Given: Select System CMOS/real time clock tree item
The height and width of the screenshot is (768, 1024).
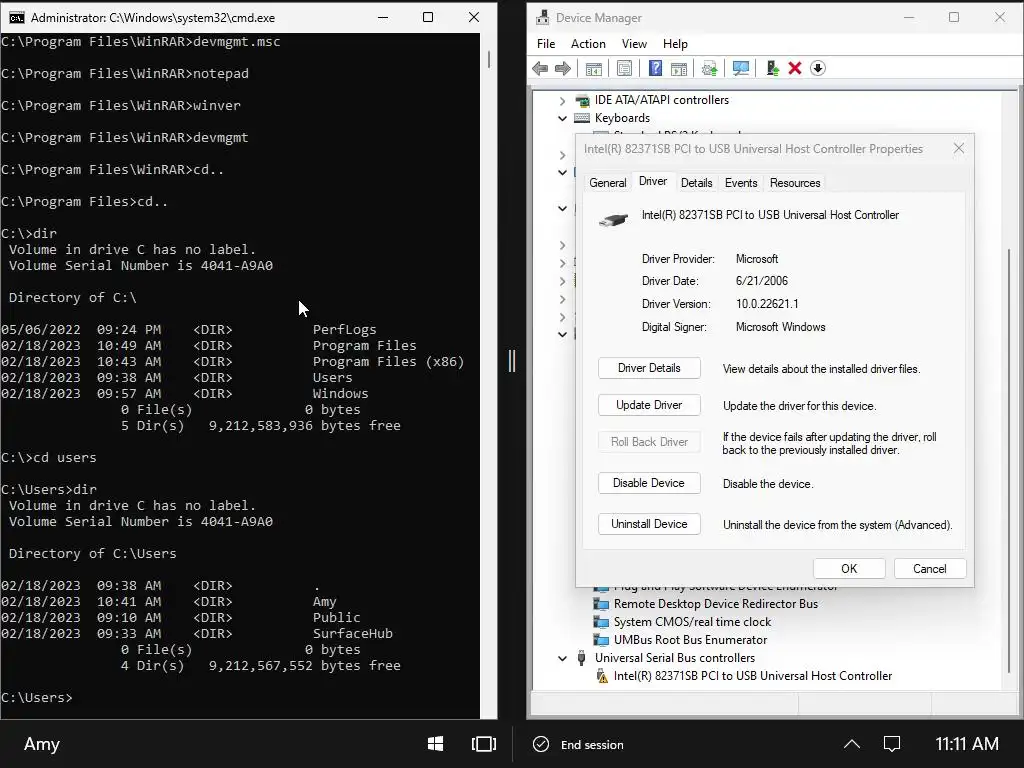Looking at the screenshot, I should [692, 622].
